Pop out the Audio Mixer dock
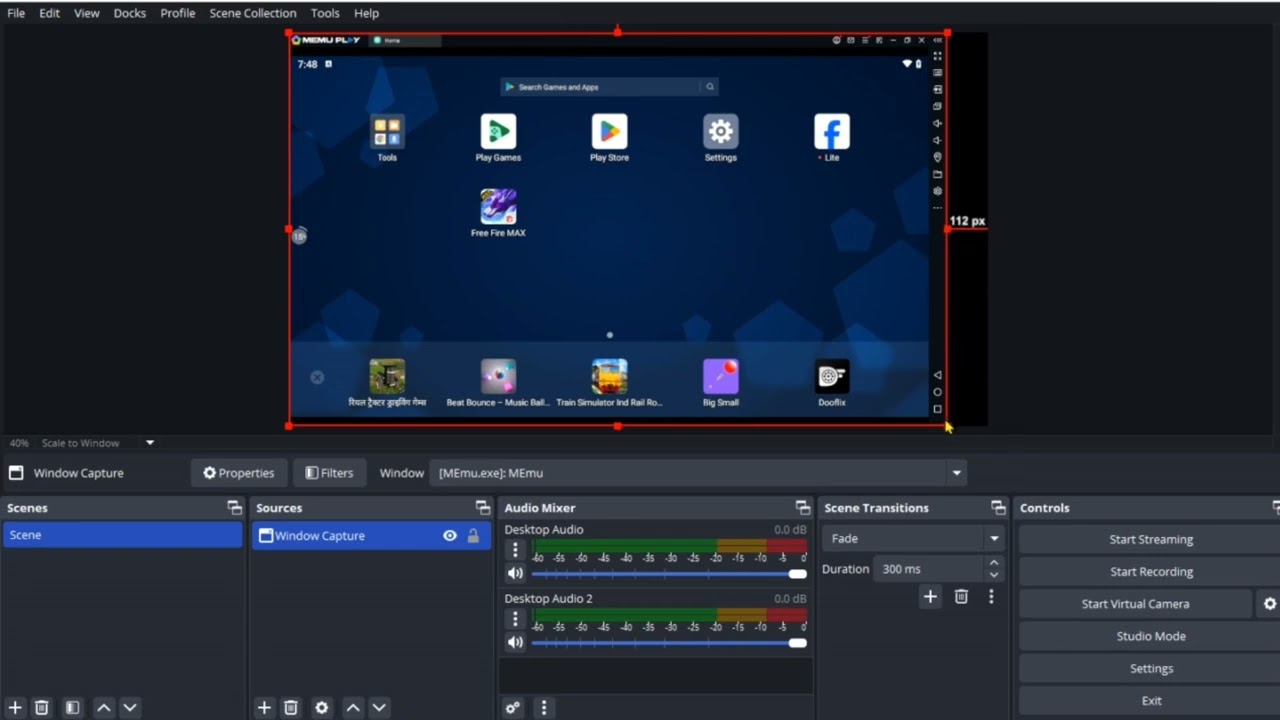This screenshot has width=1280, height=720. point(802,508)
